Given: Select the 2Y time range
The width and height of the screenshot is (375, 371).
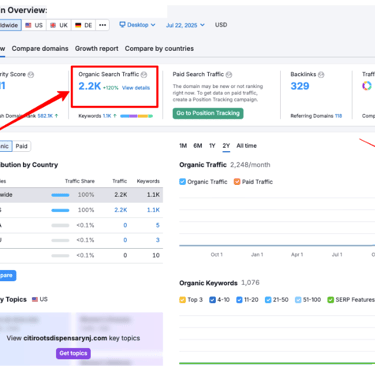Looking at the screenshot, I should [226, 146].
